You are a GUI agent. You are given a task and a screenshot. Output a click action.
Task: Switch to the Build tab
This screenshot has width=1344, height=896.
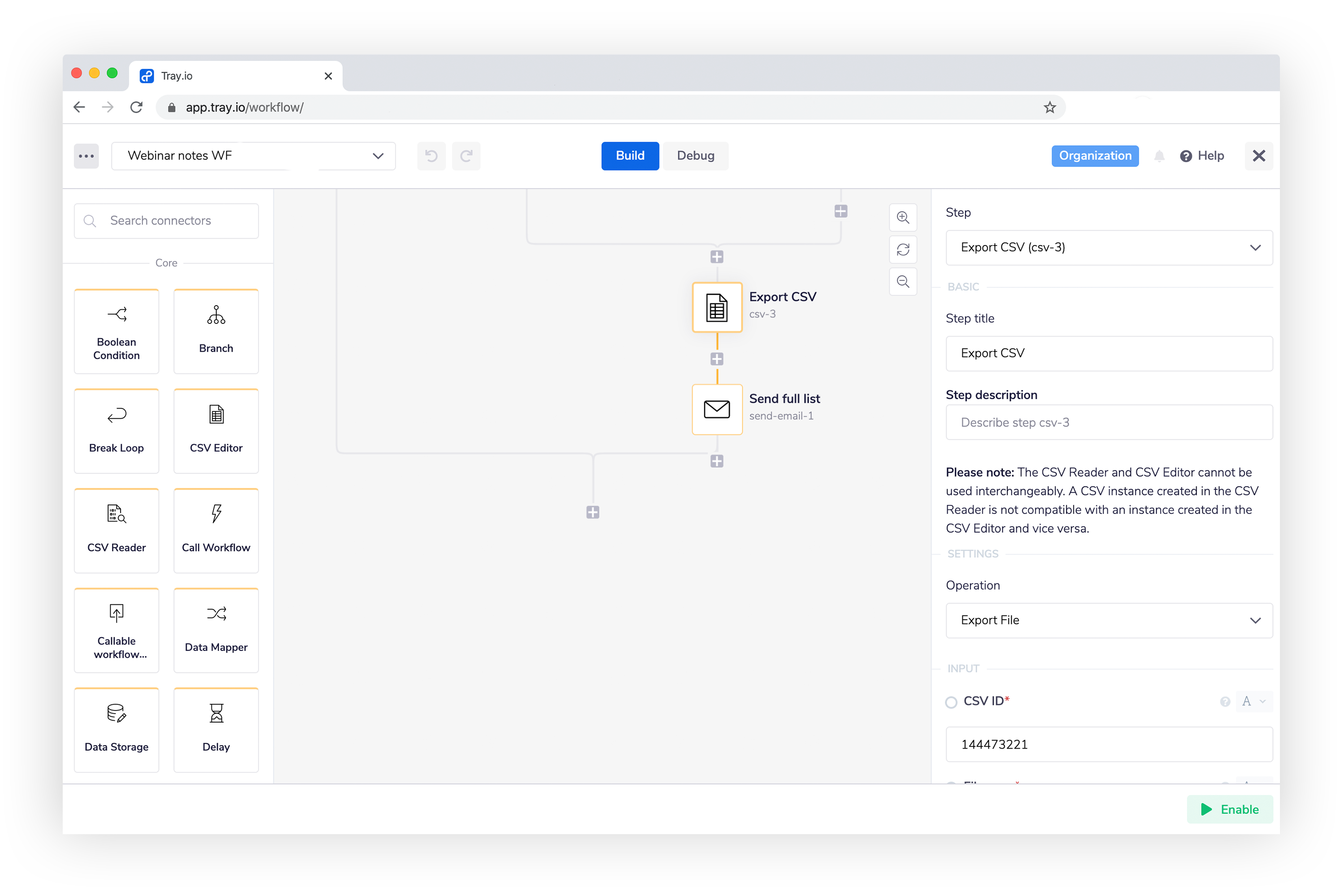coord(630,156)
